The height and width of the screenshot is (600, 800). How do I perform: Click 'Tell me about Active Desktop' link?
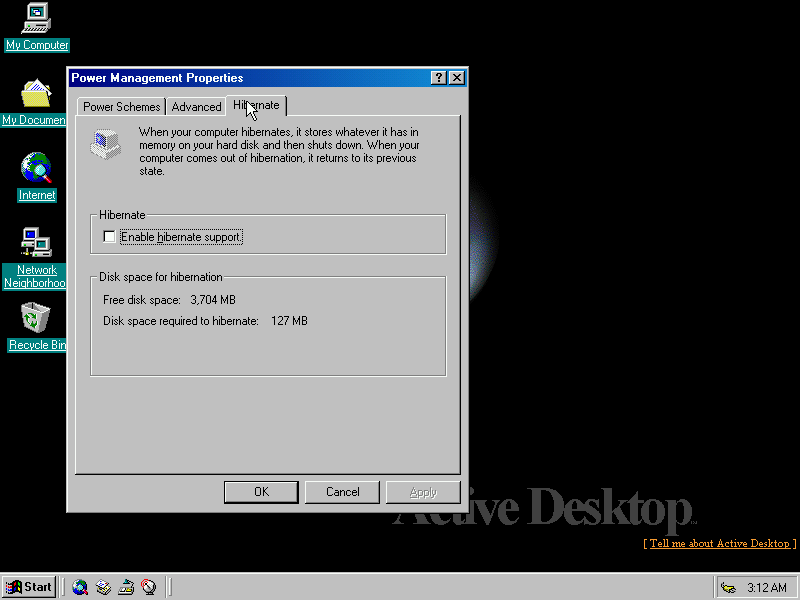point(719,543)
